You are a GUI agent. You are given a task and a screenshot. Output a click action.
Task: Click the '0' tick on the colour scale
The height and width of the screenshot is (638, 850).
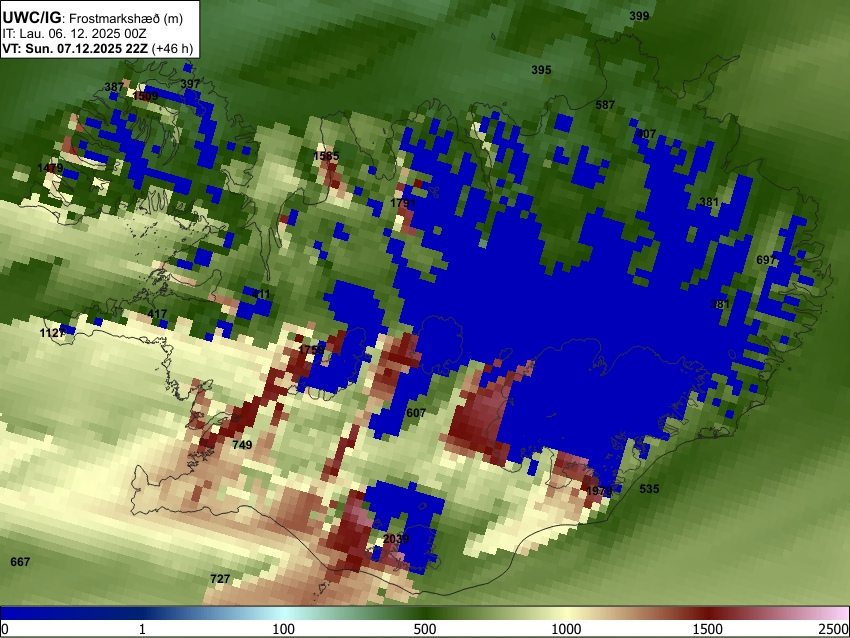click(x=5, y=629)
